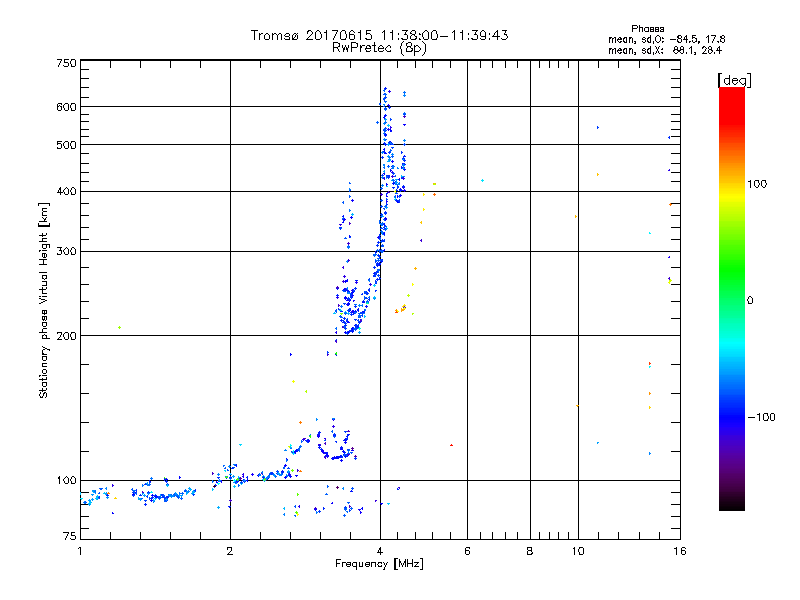
Task: Click the 4 MHz tick label
Action: pyautogui.click(x=380, y=551)
